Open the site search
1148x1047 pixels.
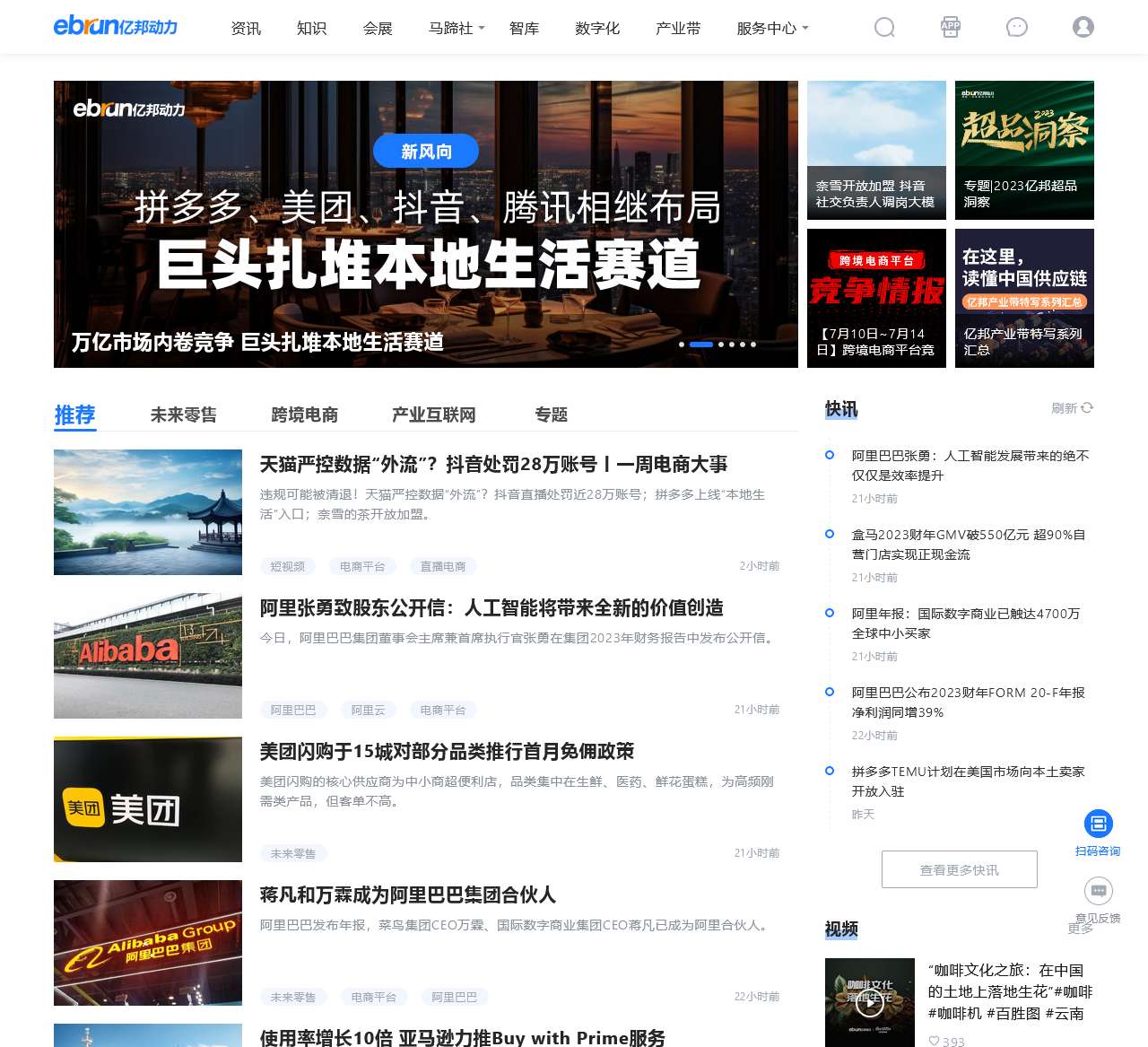pos(884,28)
